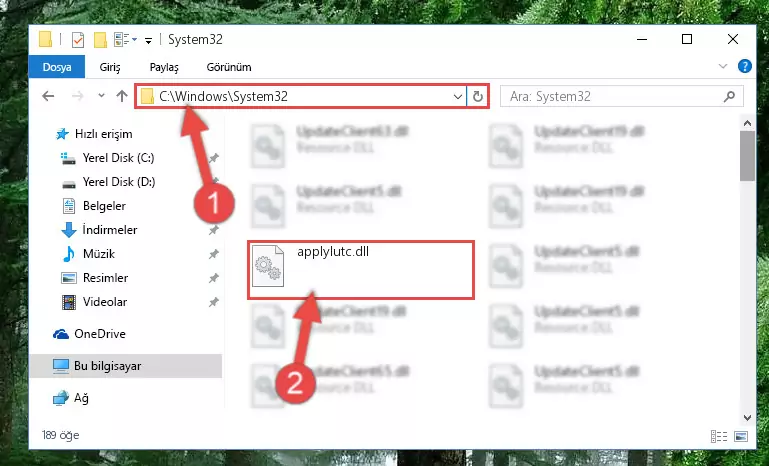Open the Paylaş ribbon tab

(x=164, y=67)
